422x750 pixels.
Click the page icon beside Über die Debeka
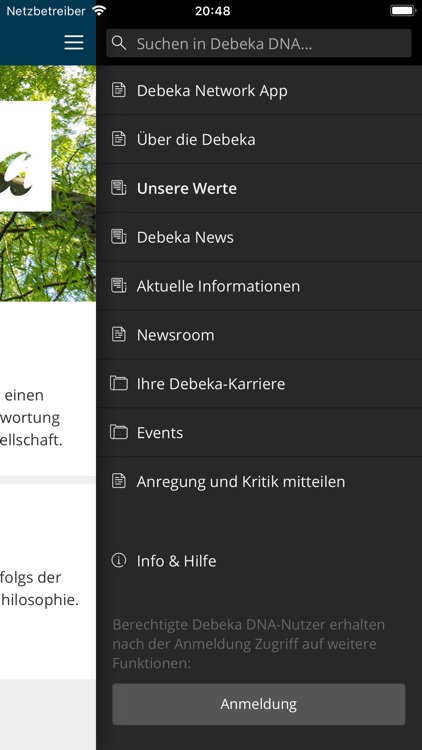[x=119, y=139]
